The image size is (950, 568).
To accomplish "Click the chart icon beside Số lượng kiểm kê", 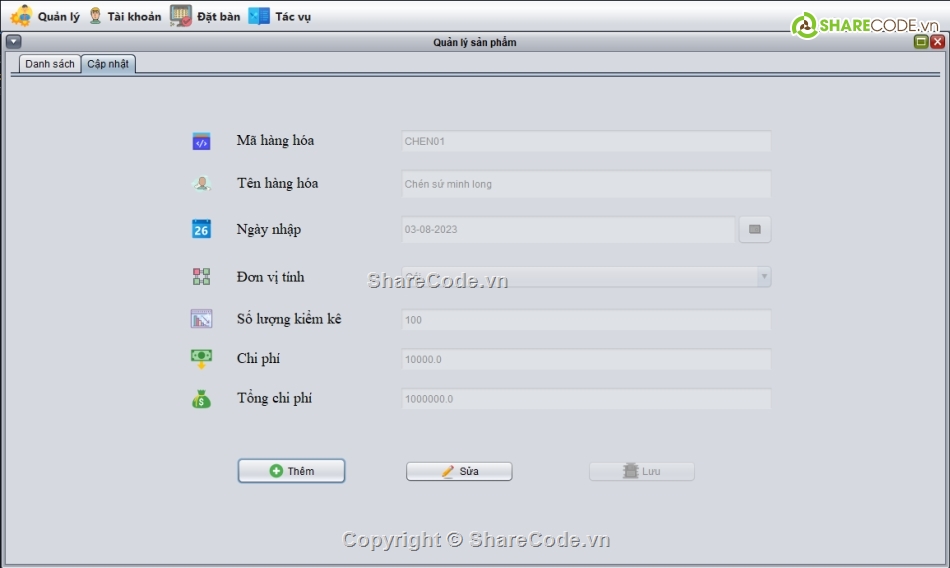I will point(201,320).
